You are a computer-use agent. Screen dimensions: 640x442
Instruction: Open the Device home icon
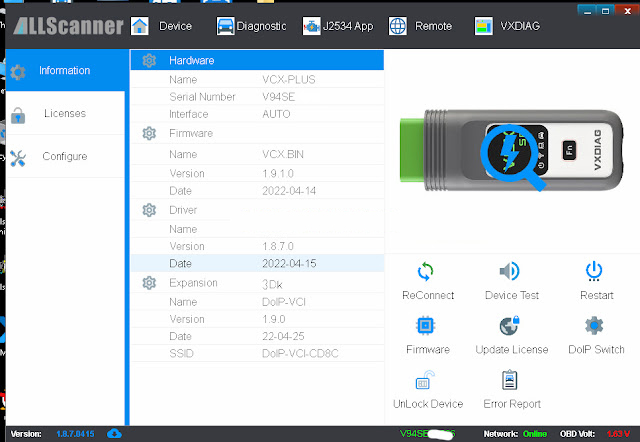140,26
